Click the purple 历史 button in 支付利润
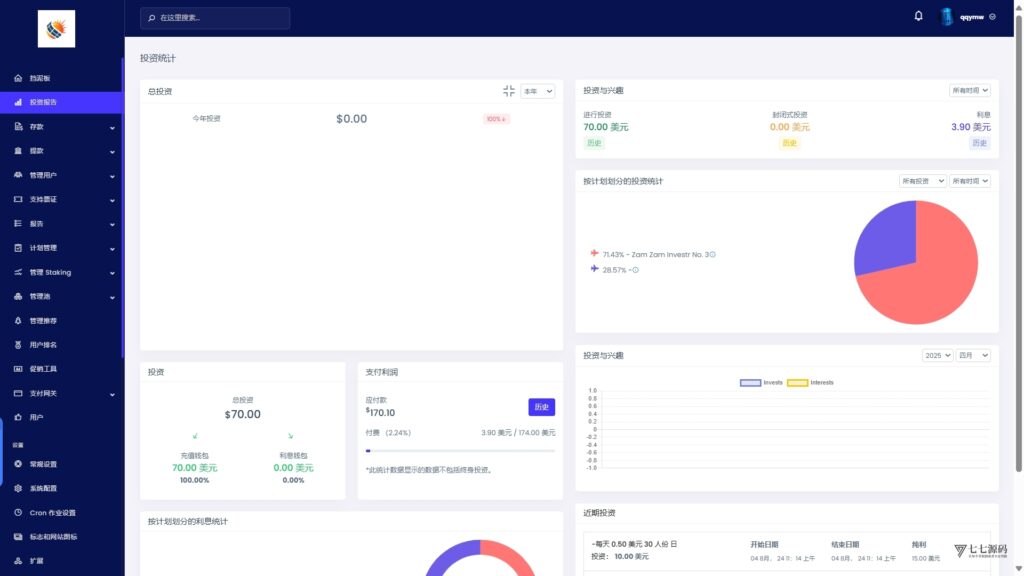This screenshot has height=576, width=1024. coord(541,407)
